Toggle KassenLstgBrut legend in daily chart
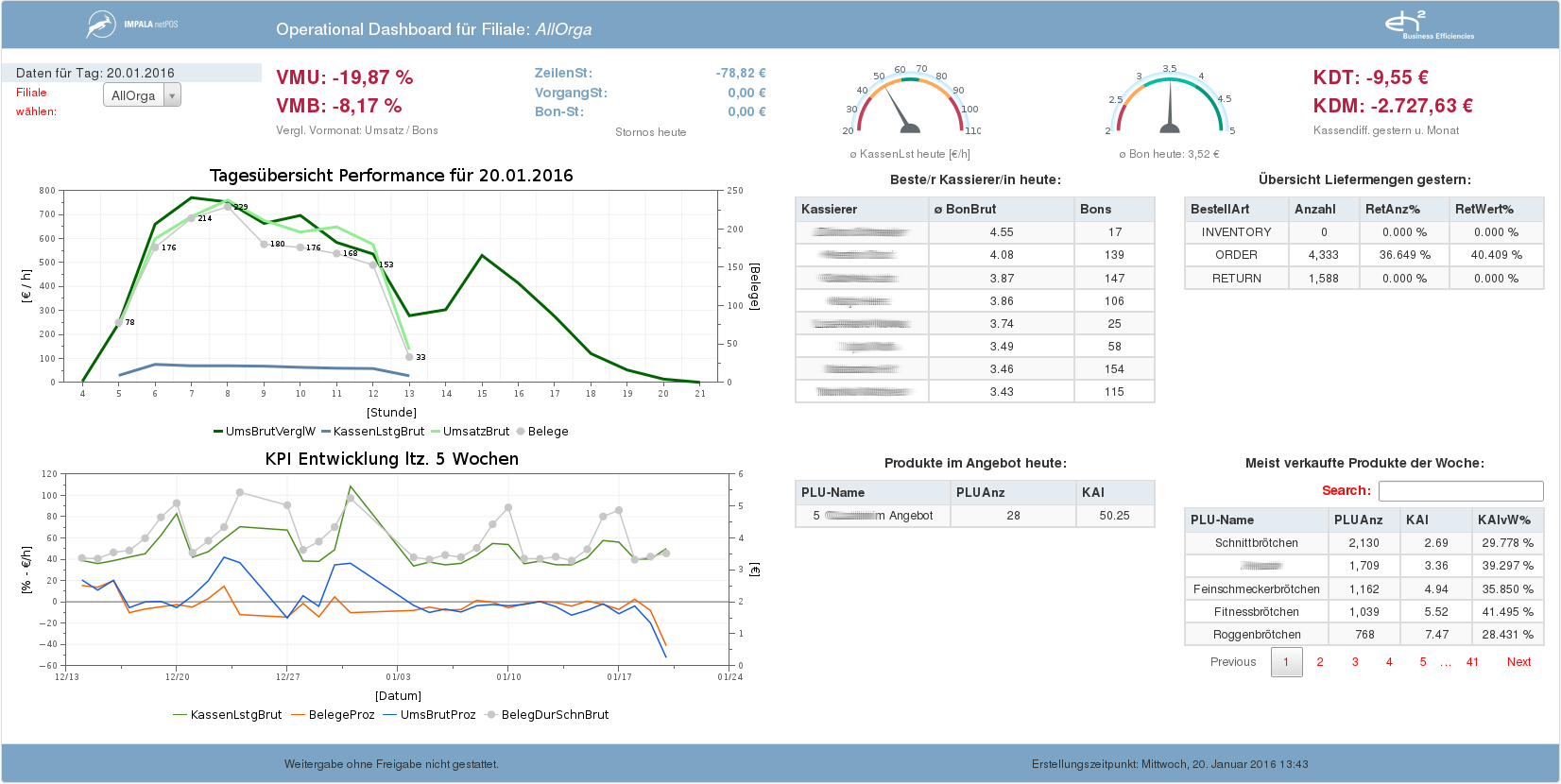 (372, 432)
